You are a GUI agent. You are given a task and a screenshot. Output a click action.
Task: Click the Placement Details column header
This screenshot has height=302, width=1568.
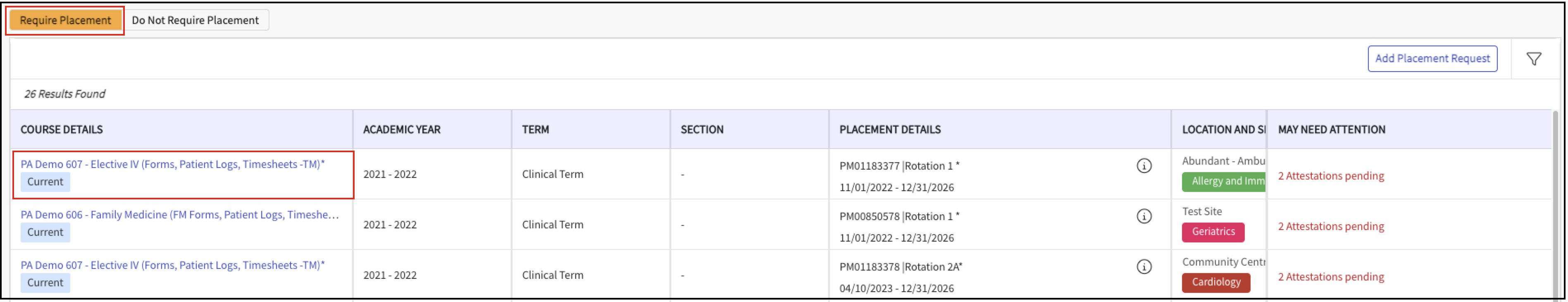(x=889, y=129)
